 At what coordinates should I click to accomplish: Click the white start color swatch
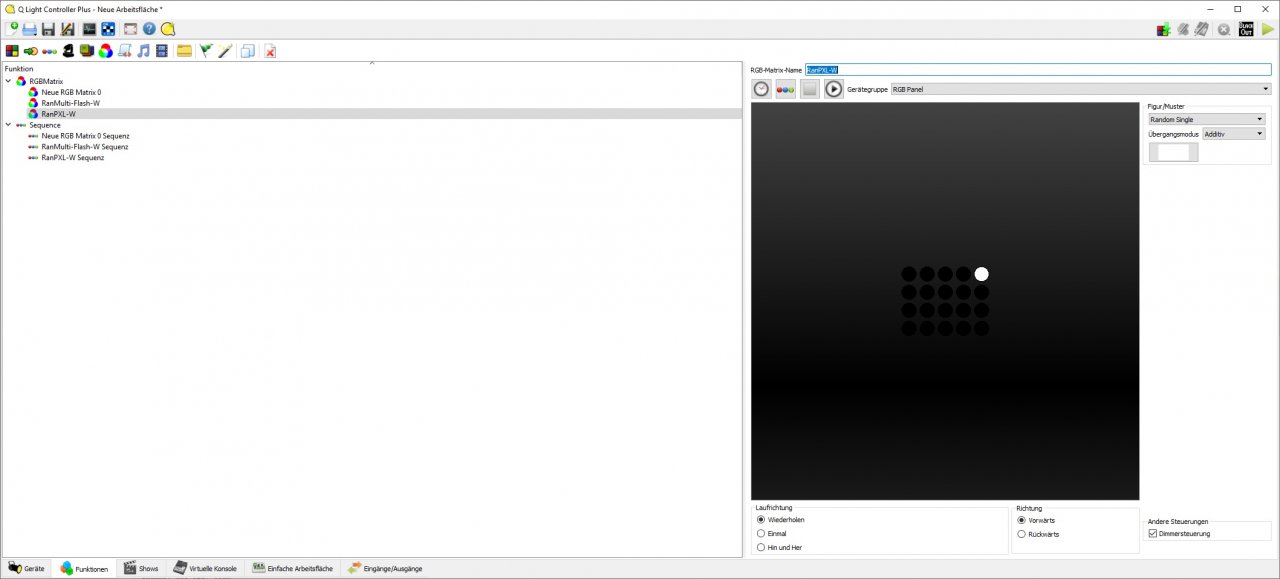click(1172, 152)
